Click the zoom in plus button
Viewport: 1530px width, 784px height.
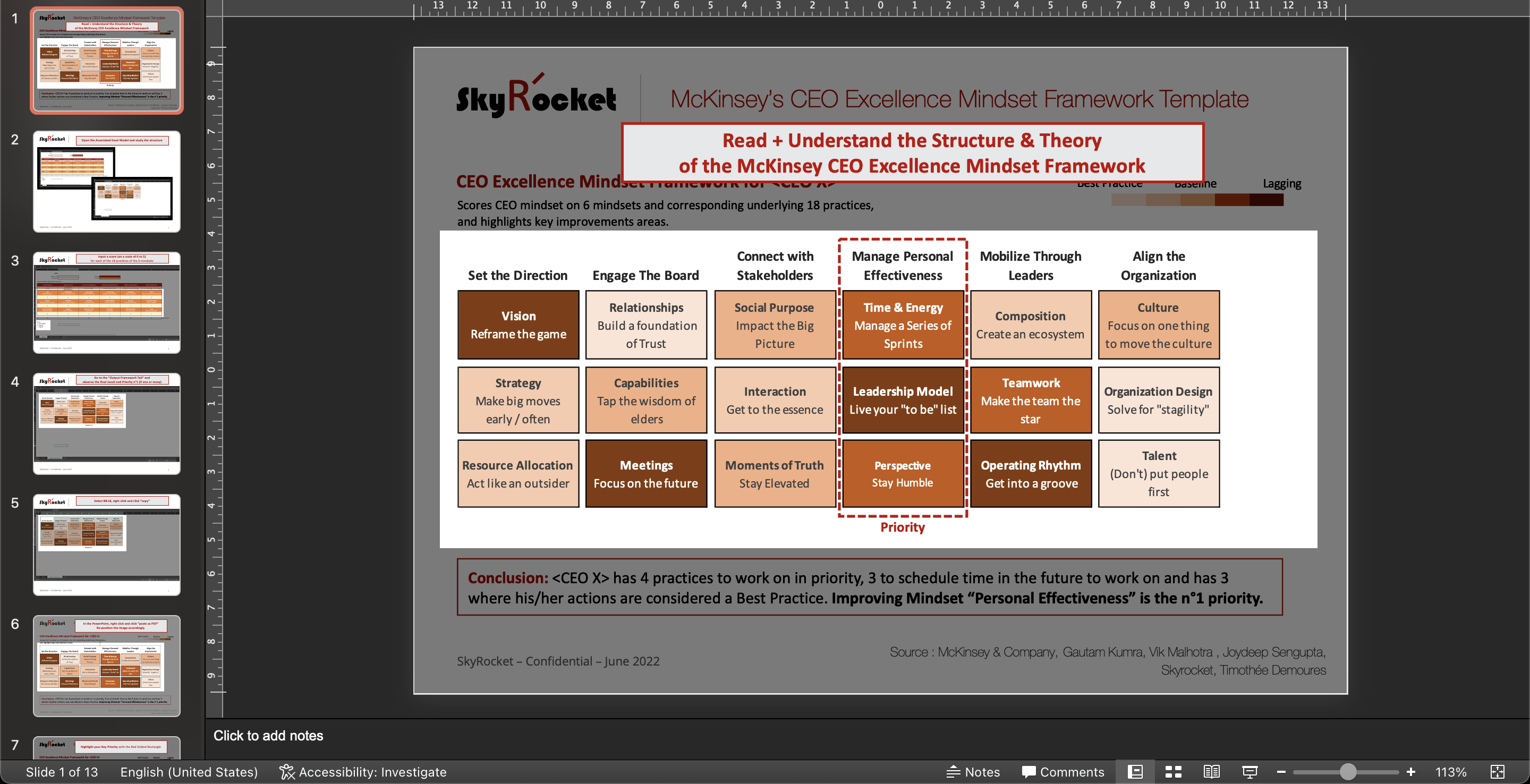[1410, 772]
